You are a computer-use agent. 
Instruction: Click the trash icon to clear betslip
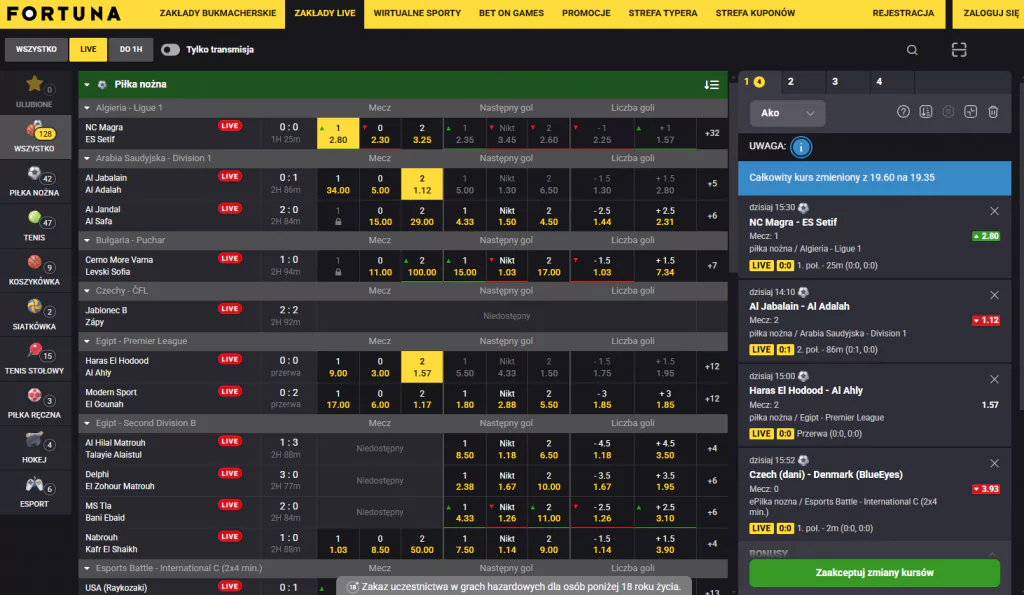[x=993, y=113]
